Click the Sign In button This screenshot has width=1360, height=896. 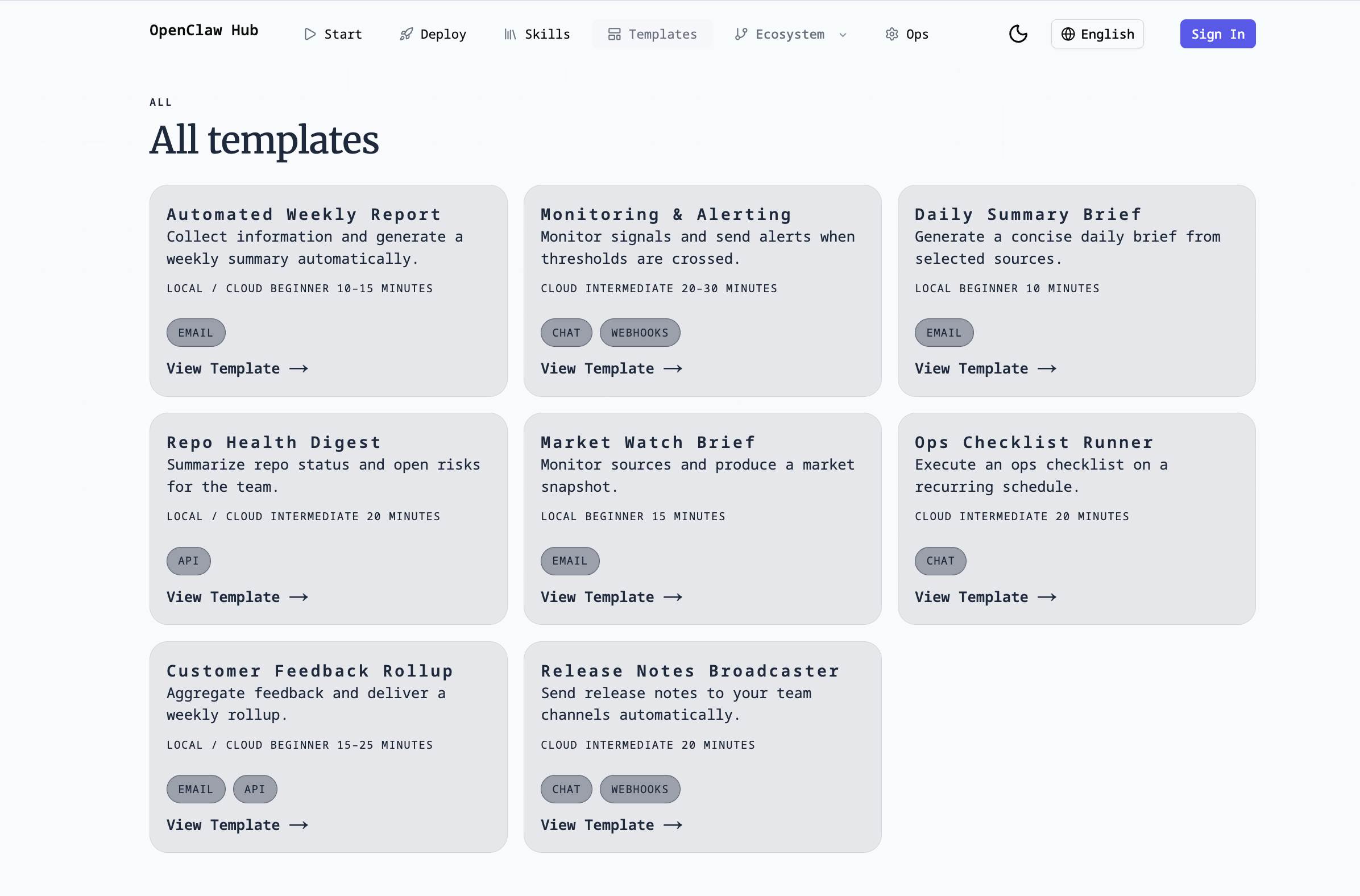tap(1217, 34)
